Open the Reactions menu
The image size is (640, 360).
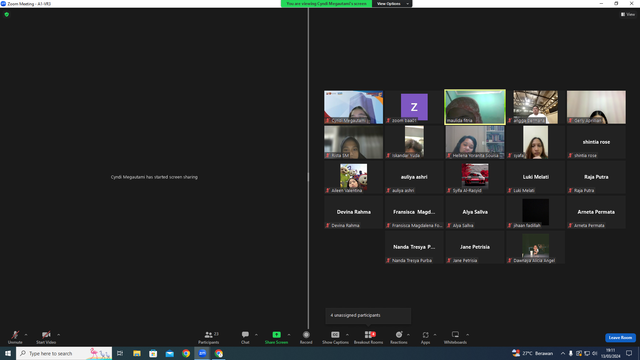point(399,337)
